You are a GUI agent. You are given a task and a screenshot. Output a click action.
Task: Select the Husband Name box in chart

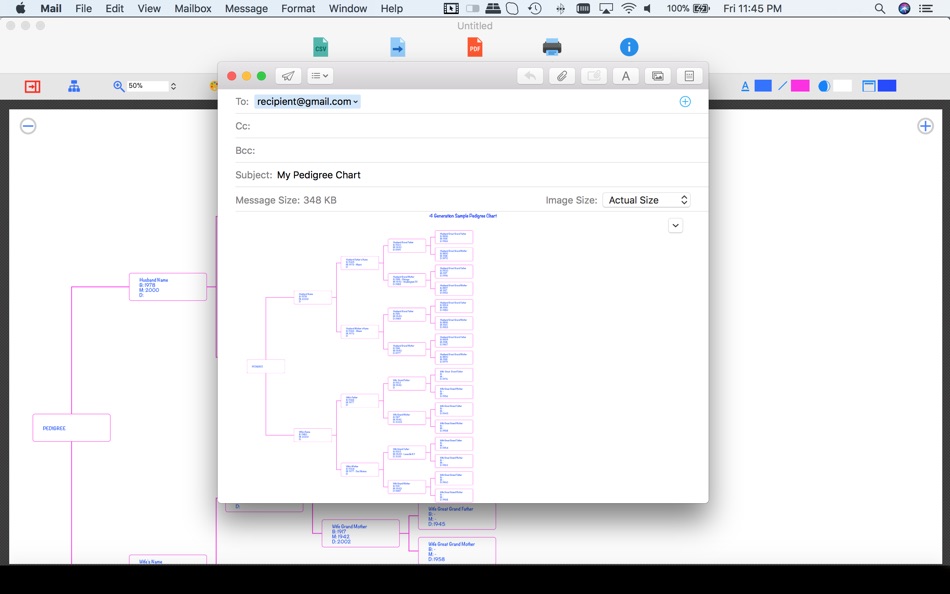[168, 287]
